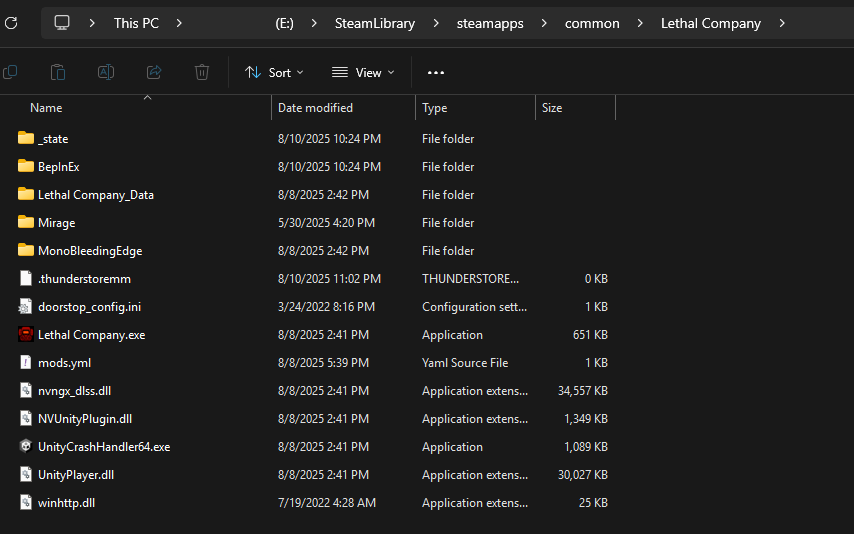Click the Rename icon in the toolbar

tap(106, 72)
